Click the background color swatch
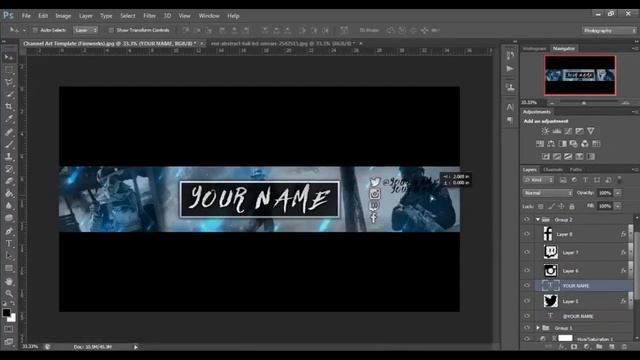This screenshot has height=360, width=640. 13,318
